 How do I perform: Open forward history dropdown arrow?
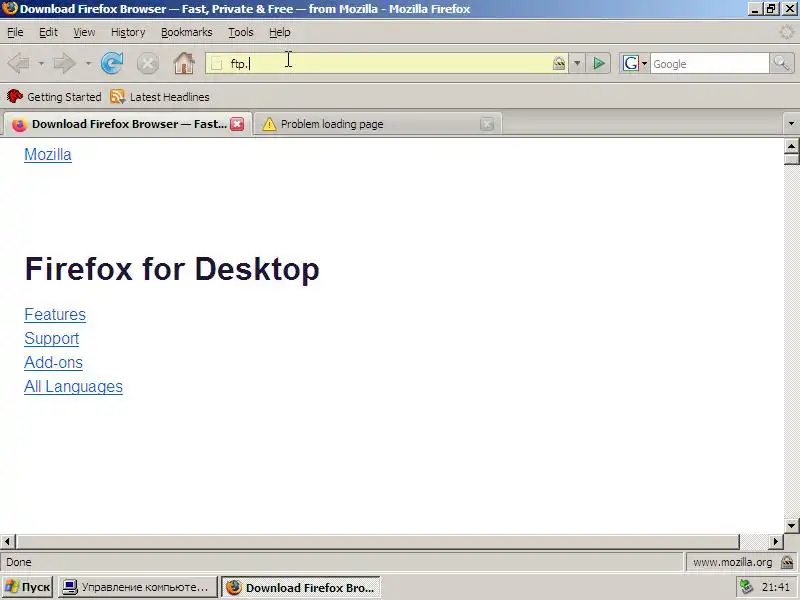tap(88, 64)
